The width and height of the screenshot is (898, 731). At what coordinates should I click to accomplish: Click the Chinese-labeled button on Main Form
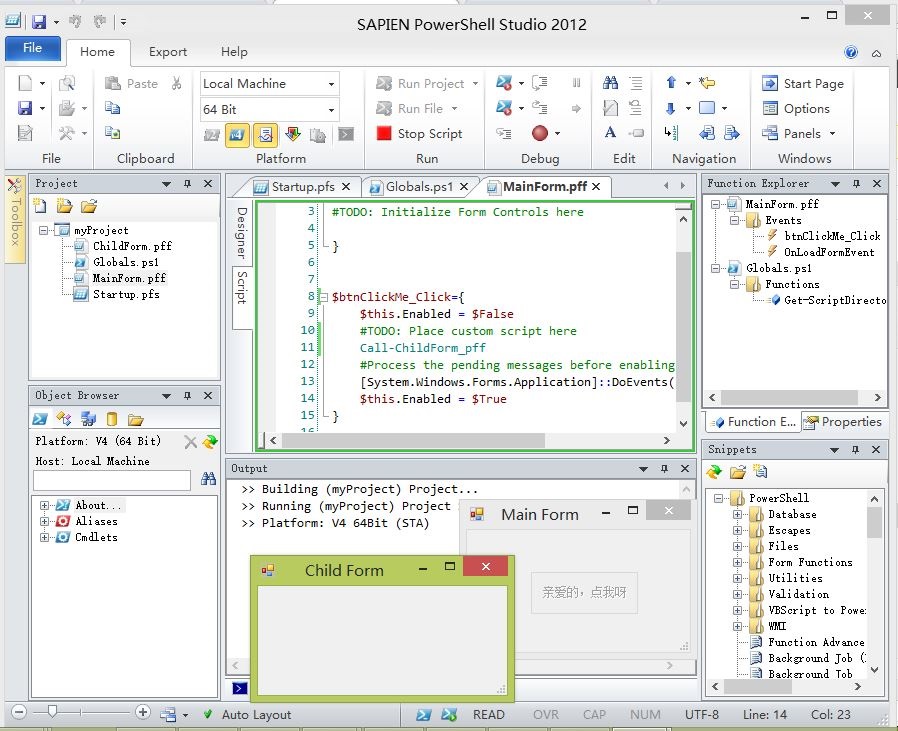(584, 593)
